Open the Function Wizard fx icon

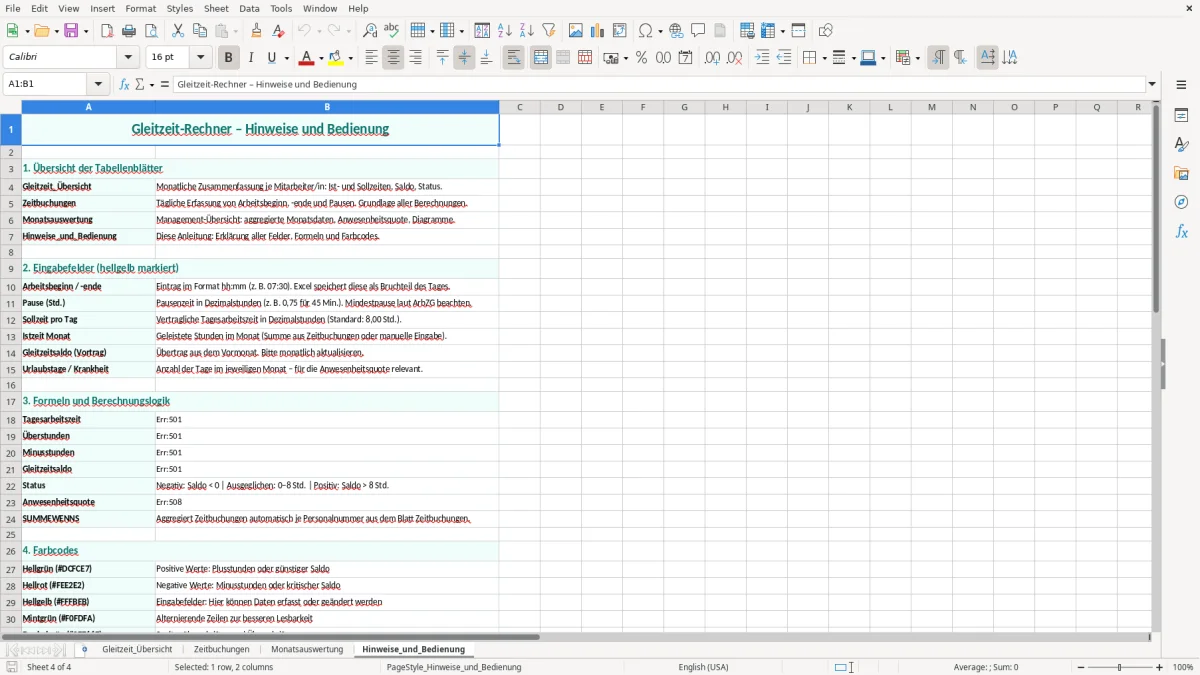click(x=125, y=84)
